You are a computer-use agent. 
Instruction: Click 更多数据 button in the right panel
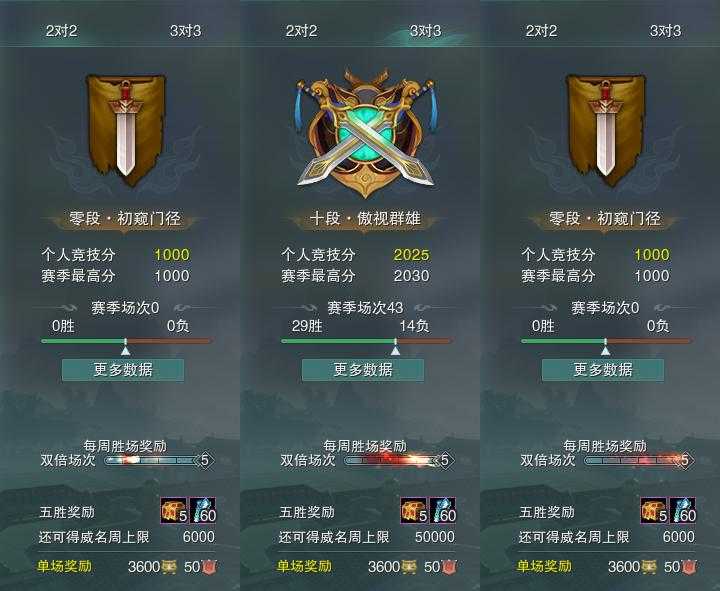[x=603, y=370]
